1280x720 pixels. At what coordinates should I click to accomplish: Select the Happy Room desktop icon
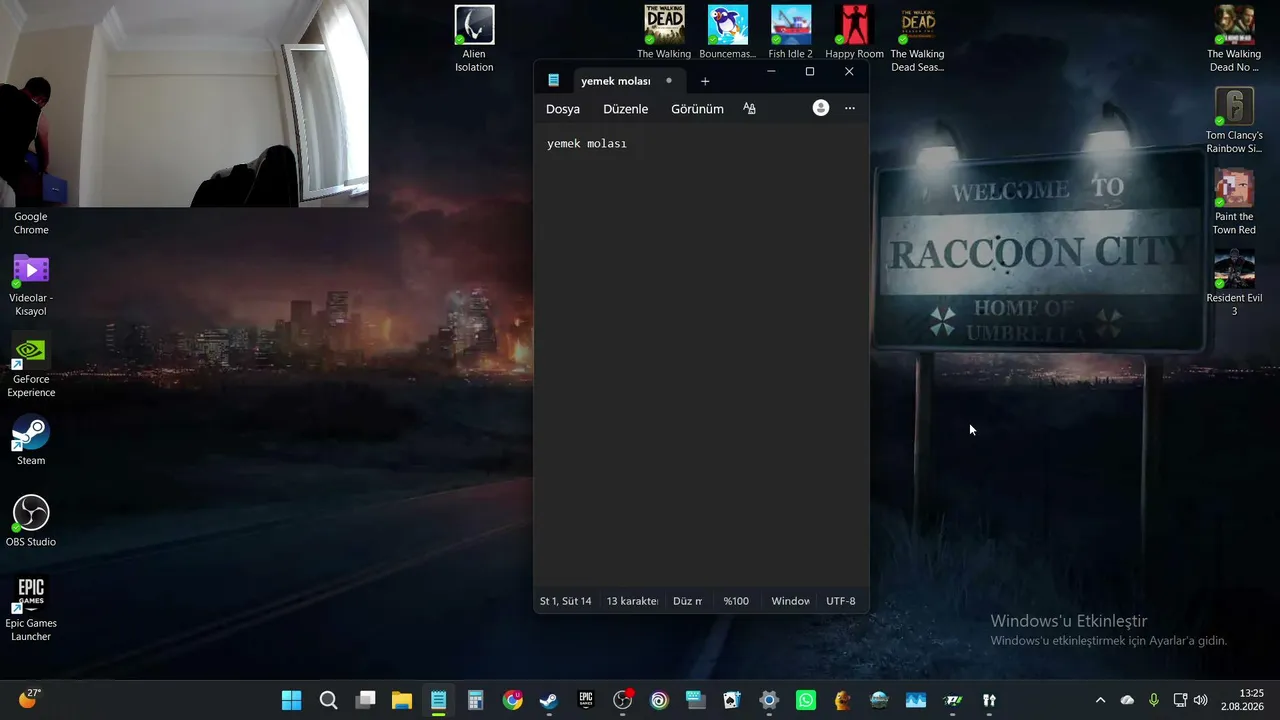(x=854, y=32)
